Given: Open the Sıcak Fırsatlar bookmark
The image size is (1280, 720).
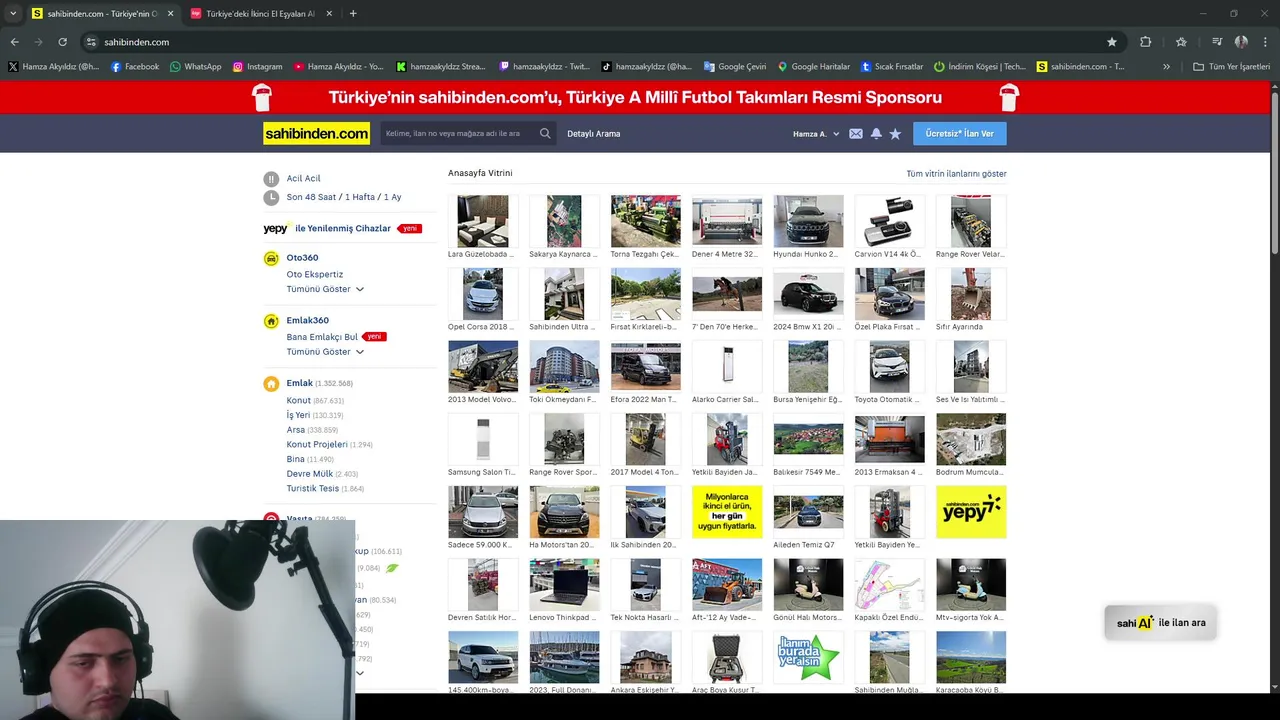Looking at the screenshot, I should [x=892, y=67].
